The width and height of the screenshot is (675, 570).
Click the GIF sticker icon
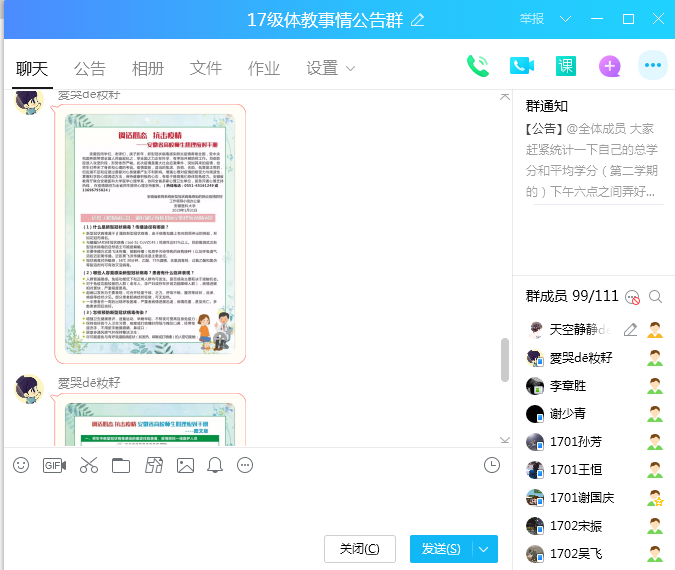pyautogui.click(x=54, y=465)
